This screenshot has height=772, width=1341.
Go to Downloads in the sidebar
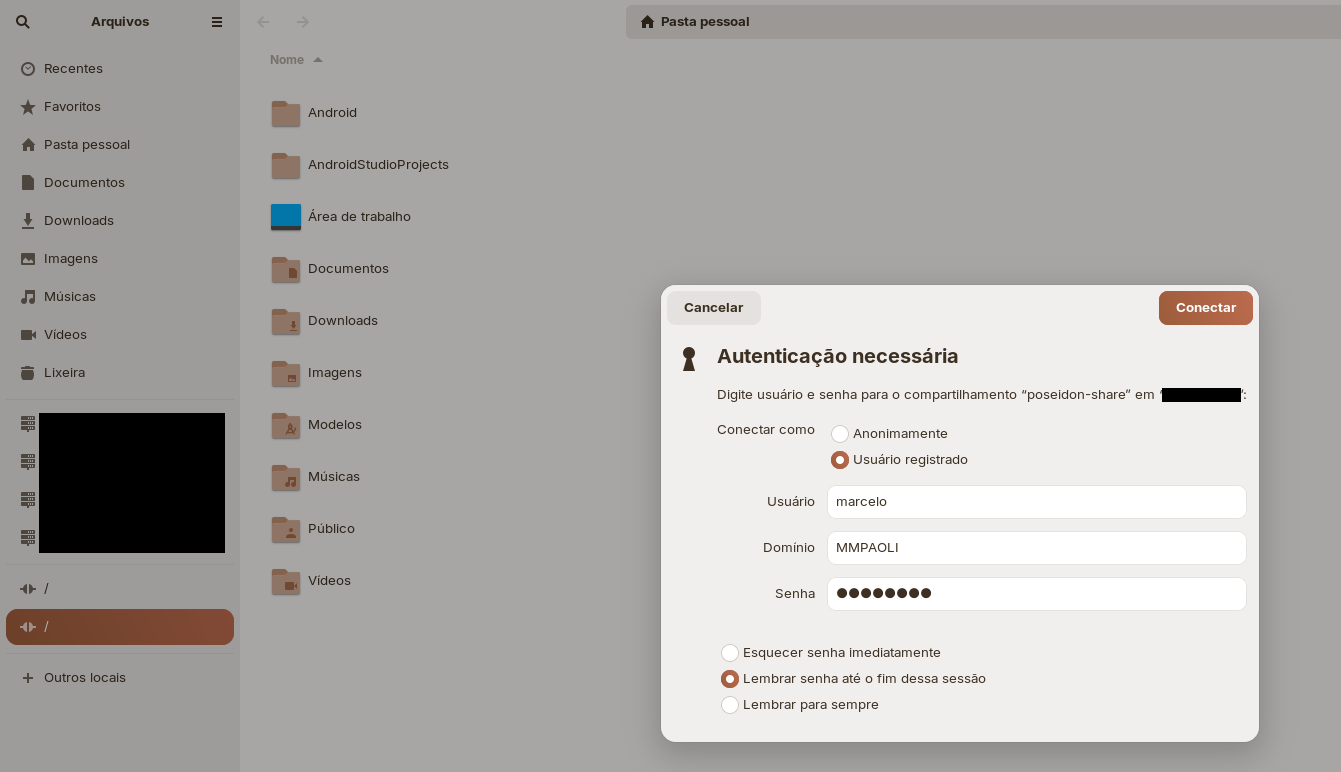pos(78,220)
